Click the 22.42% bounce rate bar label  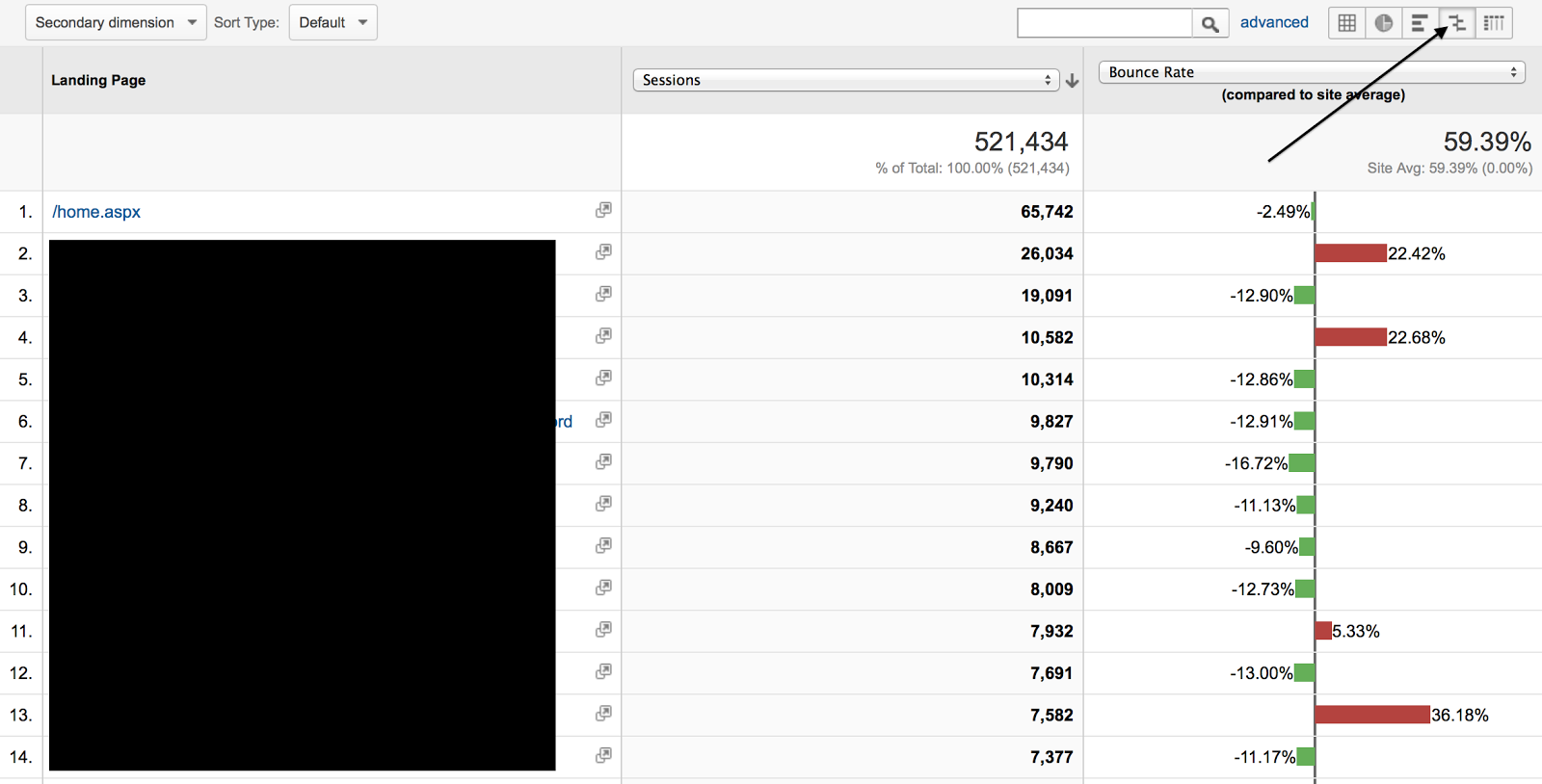point(1417,253)
